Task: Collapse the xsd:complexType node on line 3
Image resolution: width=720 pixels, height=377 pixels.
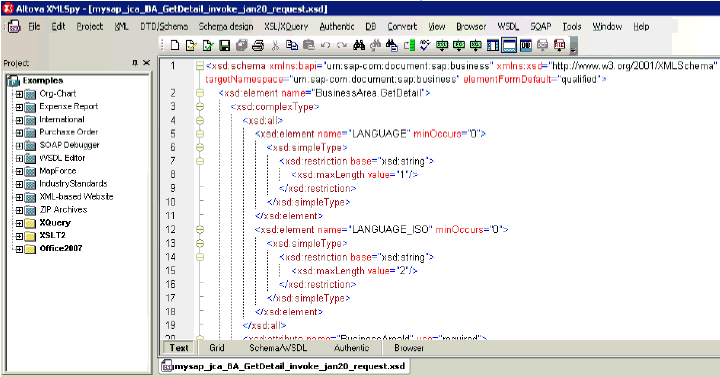Action: pos(200,107)
